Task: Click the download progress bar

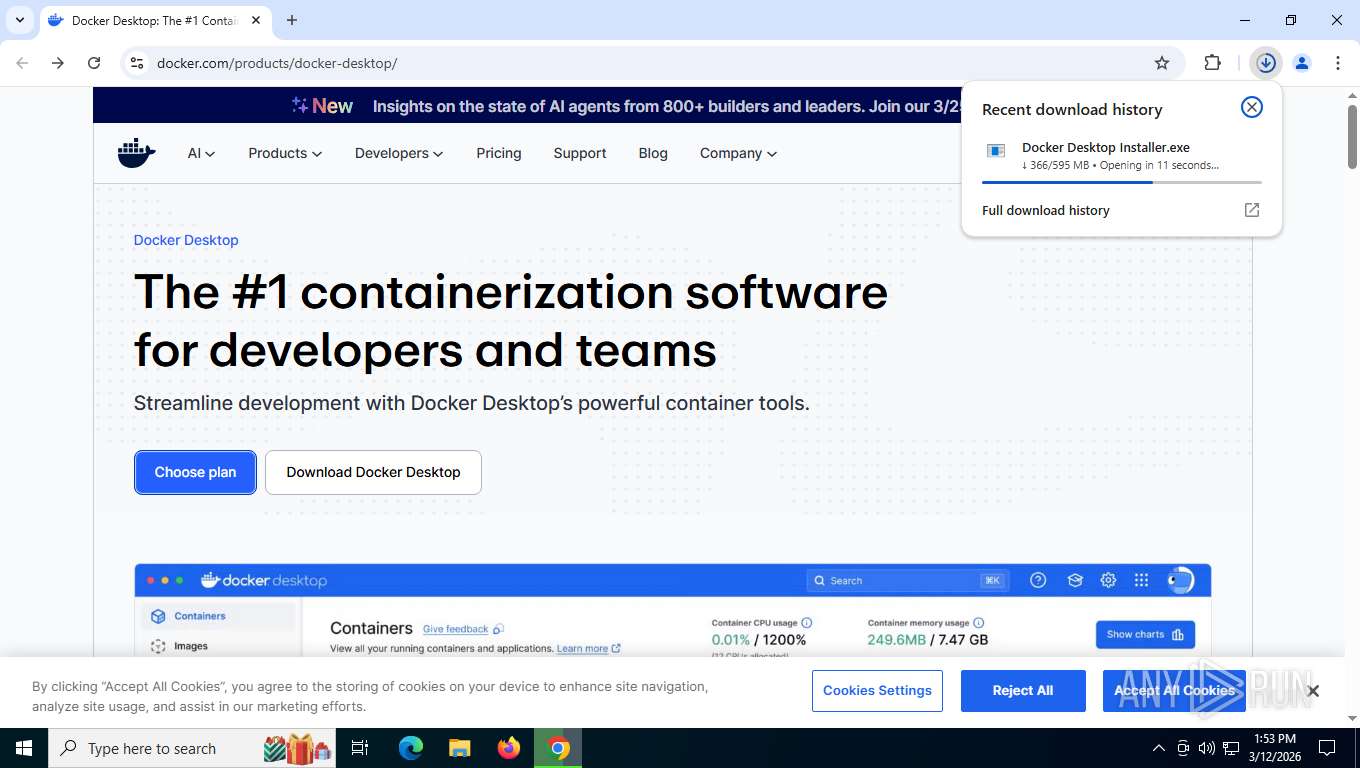Action: pos(1122,182)
